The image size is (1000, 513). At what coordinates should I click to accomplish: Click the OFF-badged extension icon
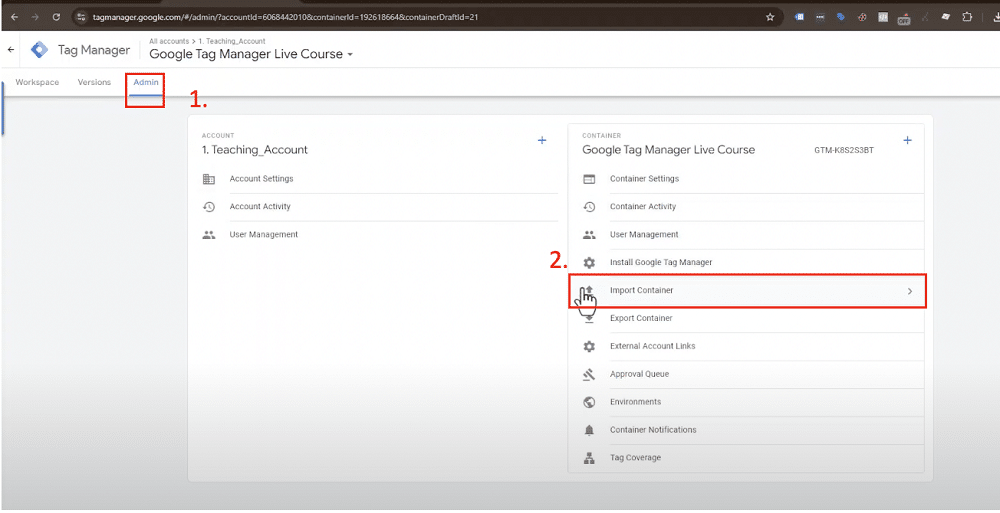coord(904,18)
